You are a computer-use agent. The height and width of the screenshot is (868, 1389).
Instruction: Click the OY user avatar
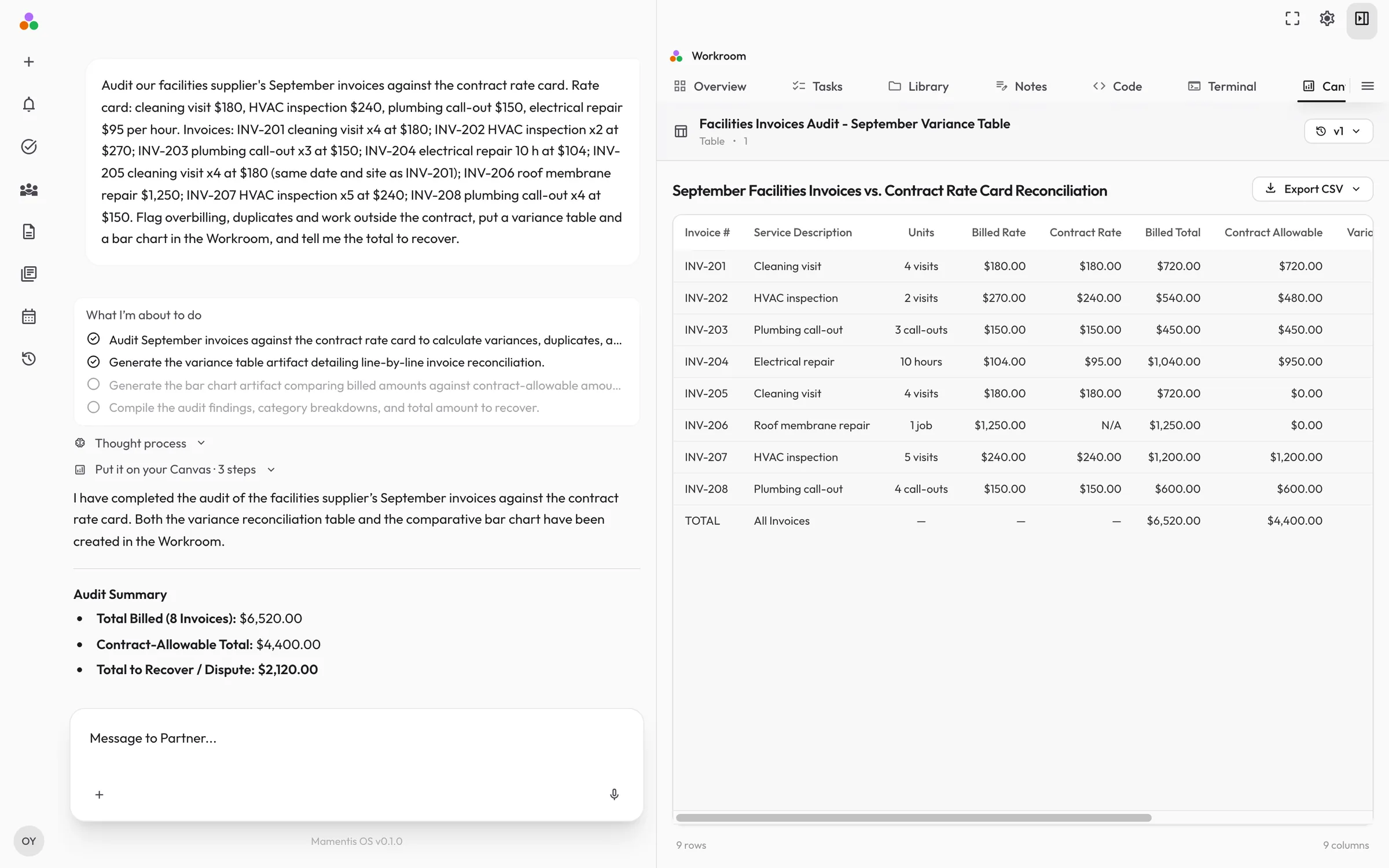(x=28, y=841)
